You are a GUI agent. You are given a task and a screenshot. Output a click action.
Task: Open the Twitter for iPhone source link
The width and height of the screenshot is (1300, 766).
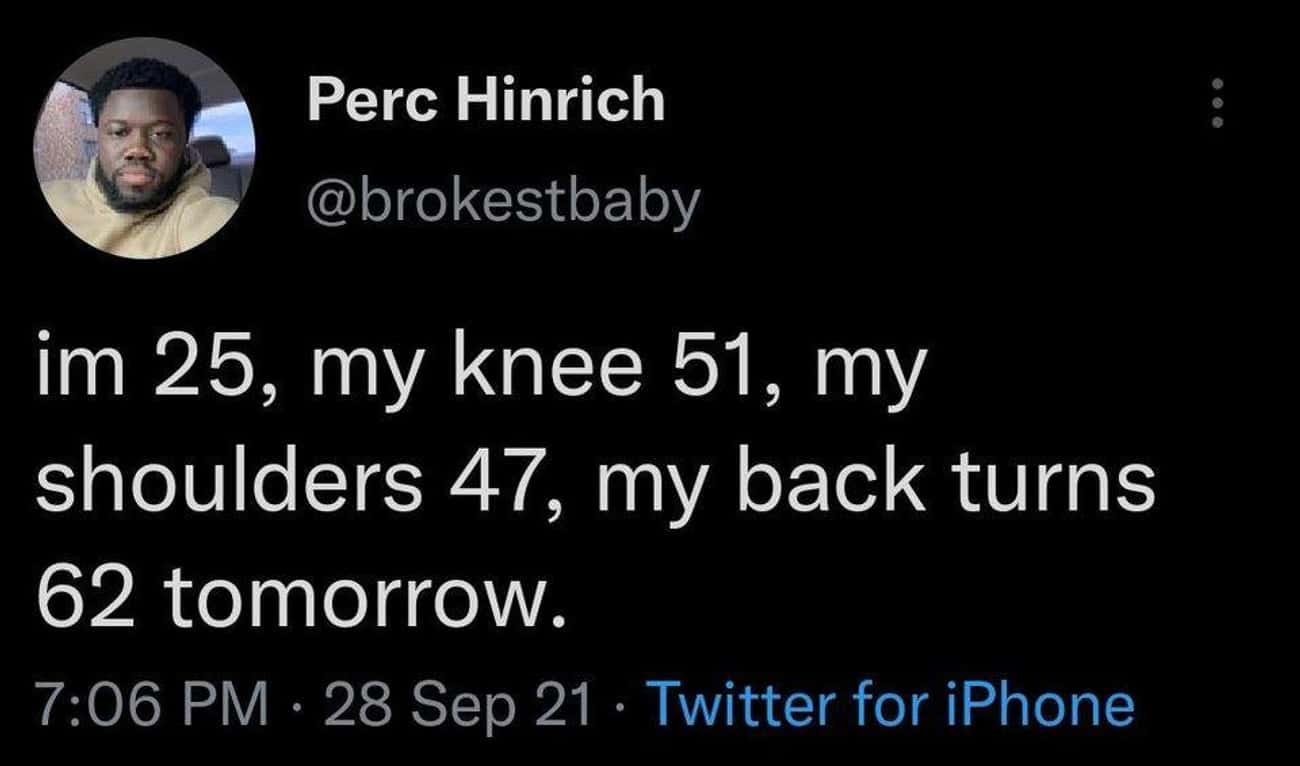892,703
